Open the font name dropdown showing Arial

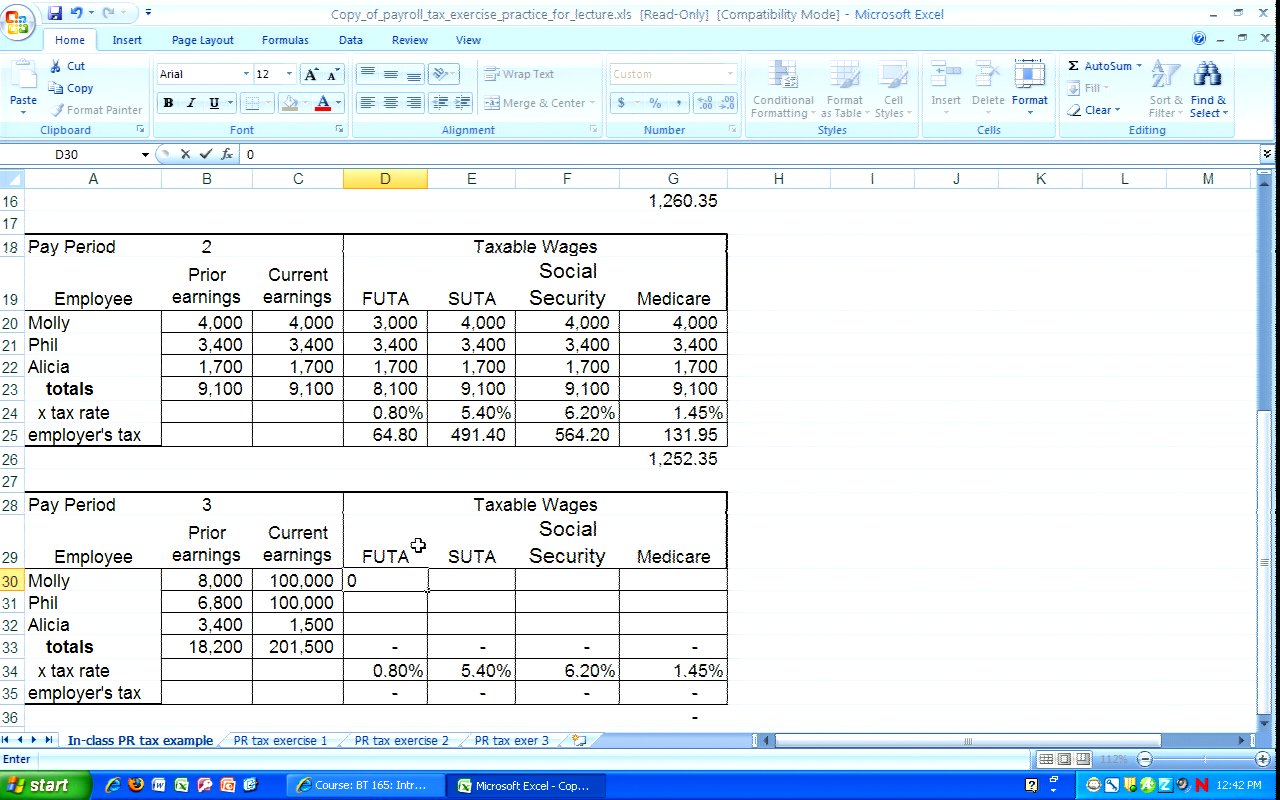(x=246, y=74)
